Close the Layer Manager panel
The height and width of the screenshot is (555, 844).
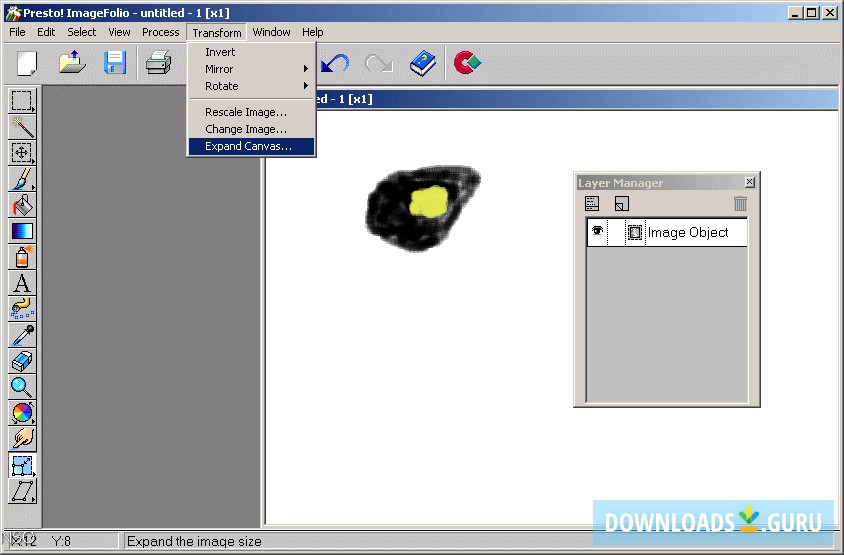749,182
